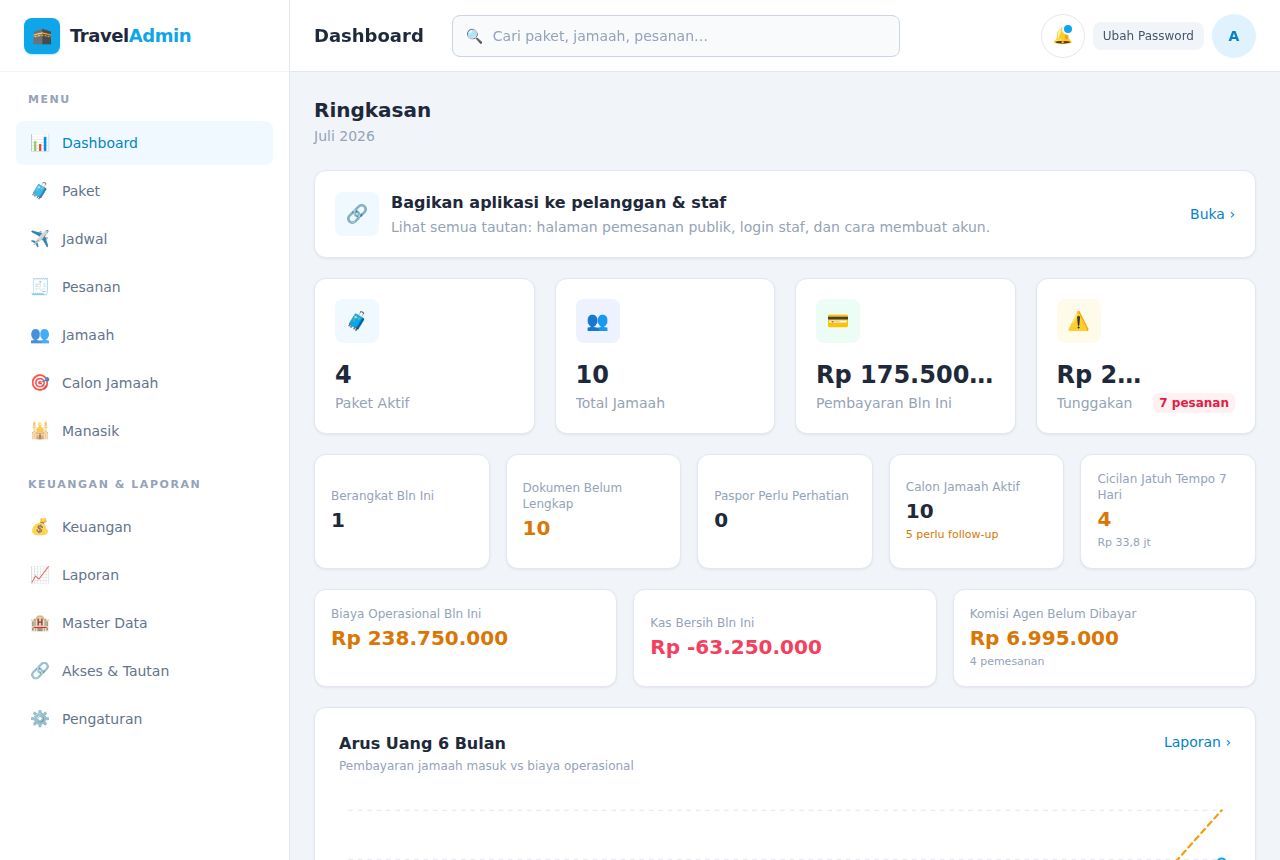Click the Laporan chart icon

click(40, 575)
